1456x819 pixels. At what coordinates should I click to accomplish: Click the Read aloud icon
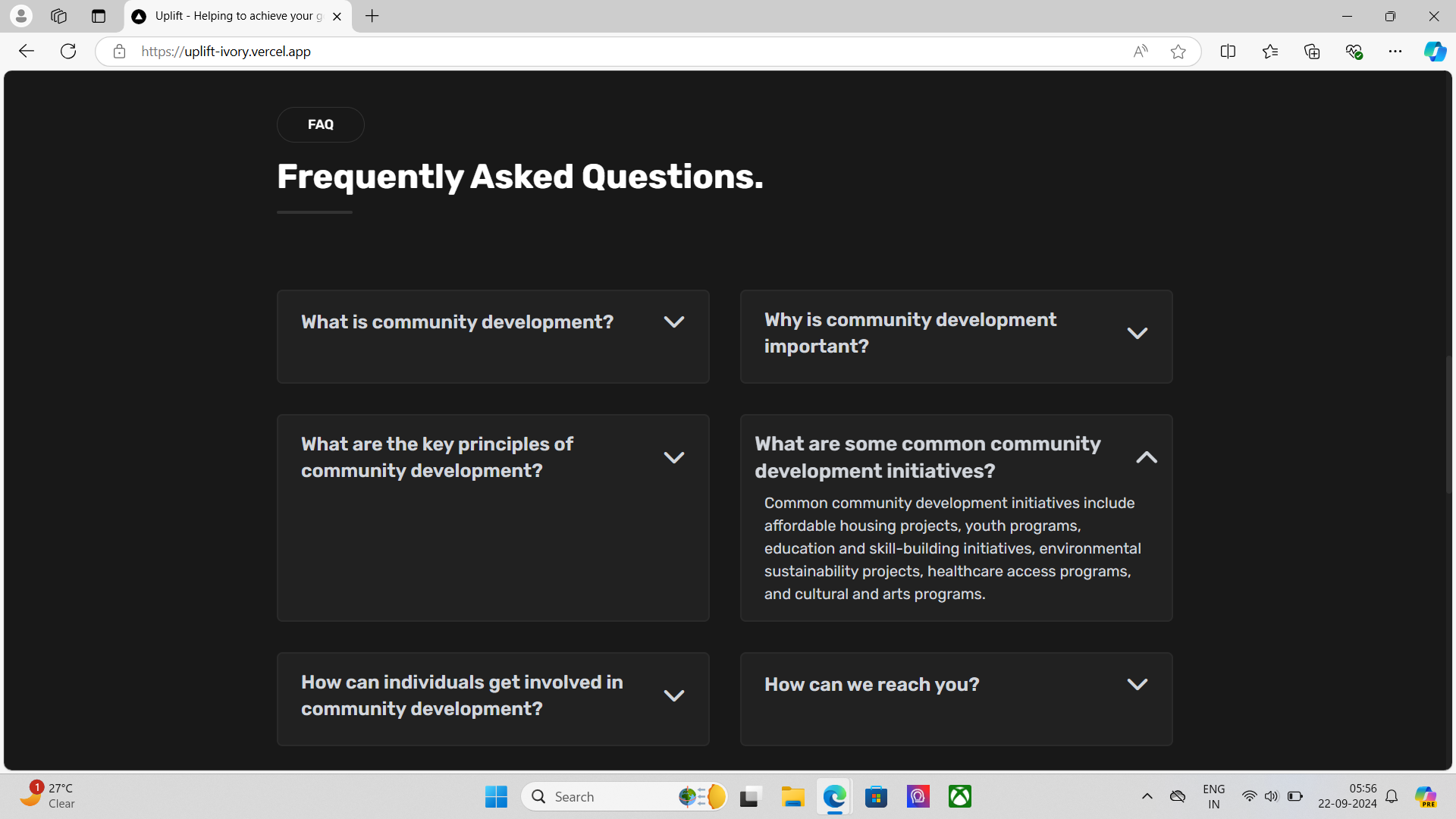click(1141, 52)
